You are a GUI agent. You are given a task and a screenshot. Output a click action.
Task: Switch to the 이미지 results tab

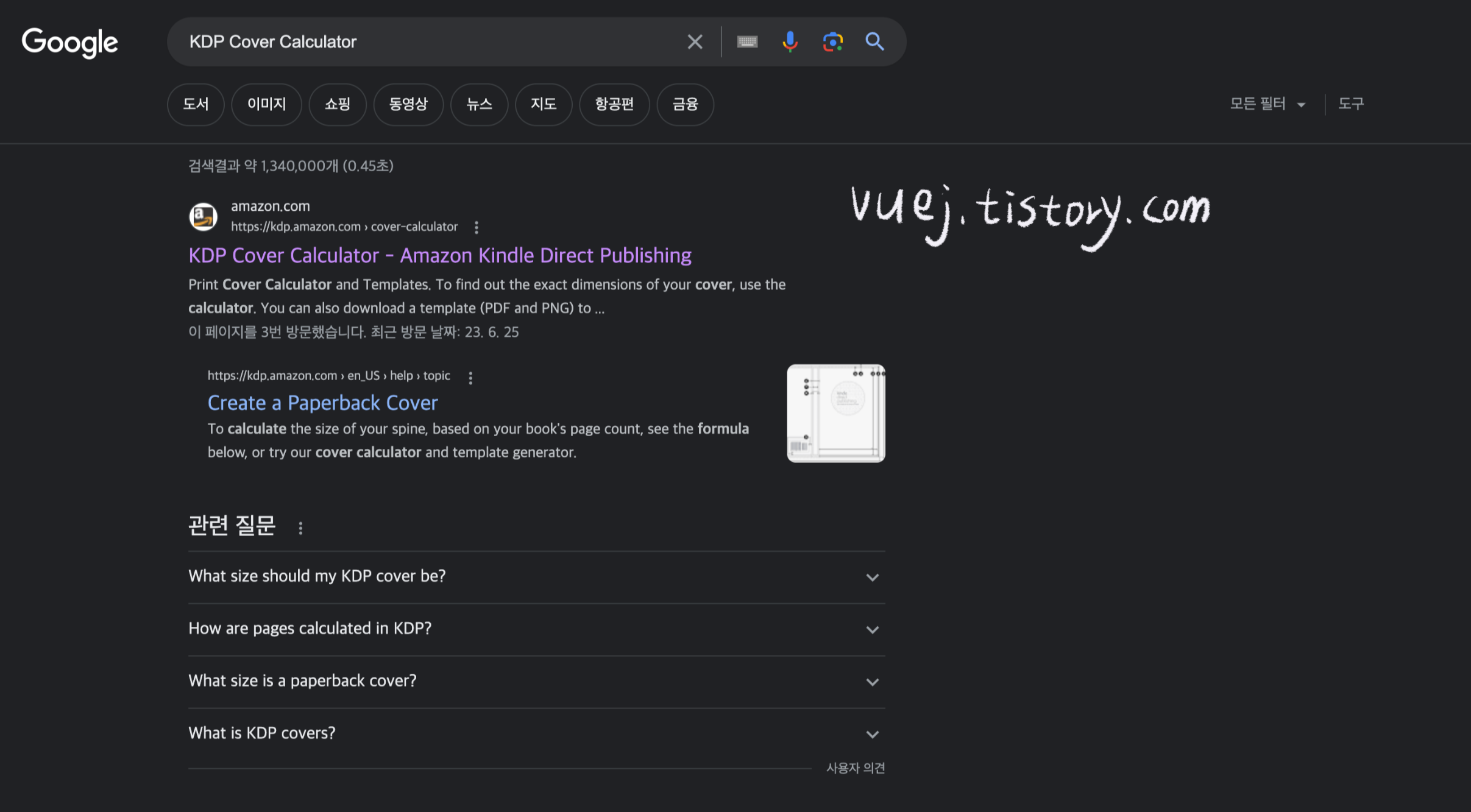click(x=266, y=104)
